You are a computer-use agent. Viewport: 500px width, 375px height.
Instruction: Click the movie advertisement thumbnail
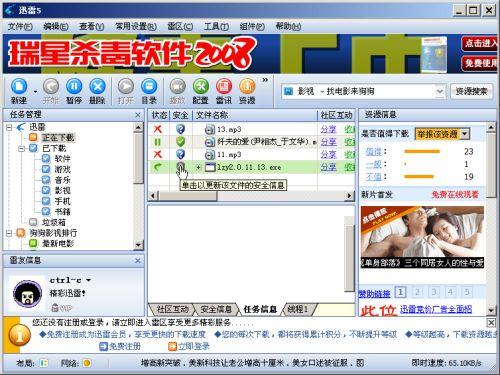(422, 237)
